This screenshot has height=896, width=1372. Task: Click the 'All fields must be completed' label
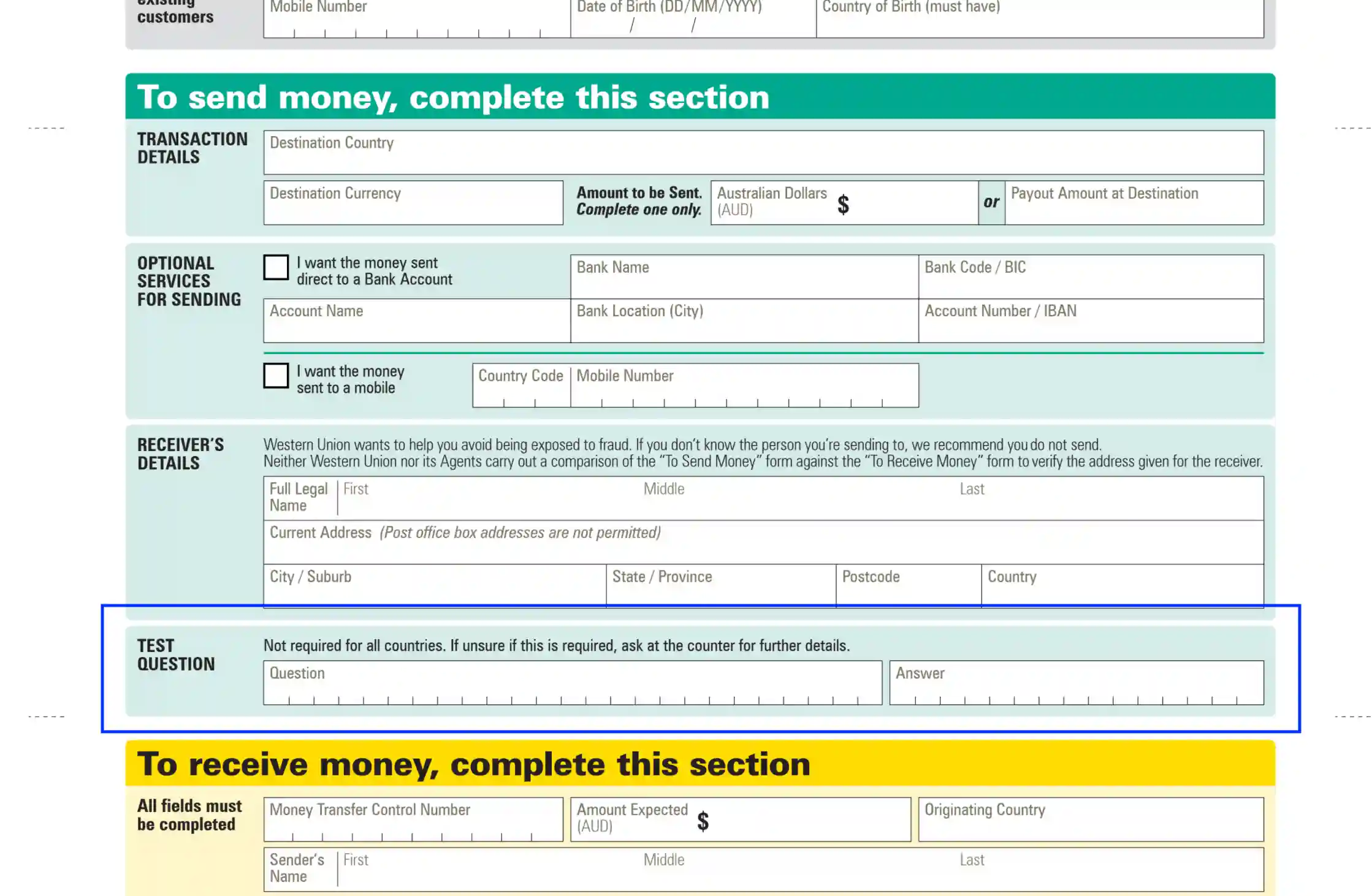pyautogui.click(x=189, y=815)
